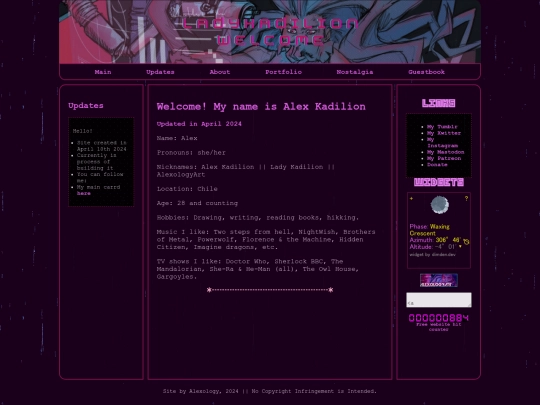Click the 'Site created in April 10th 2024' item
This screenshot has height=405, width=540.
coord(102,146)
